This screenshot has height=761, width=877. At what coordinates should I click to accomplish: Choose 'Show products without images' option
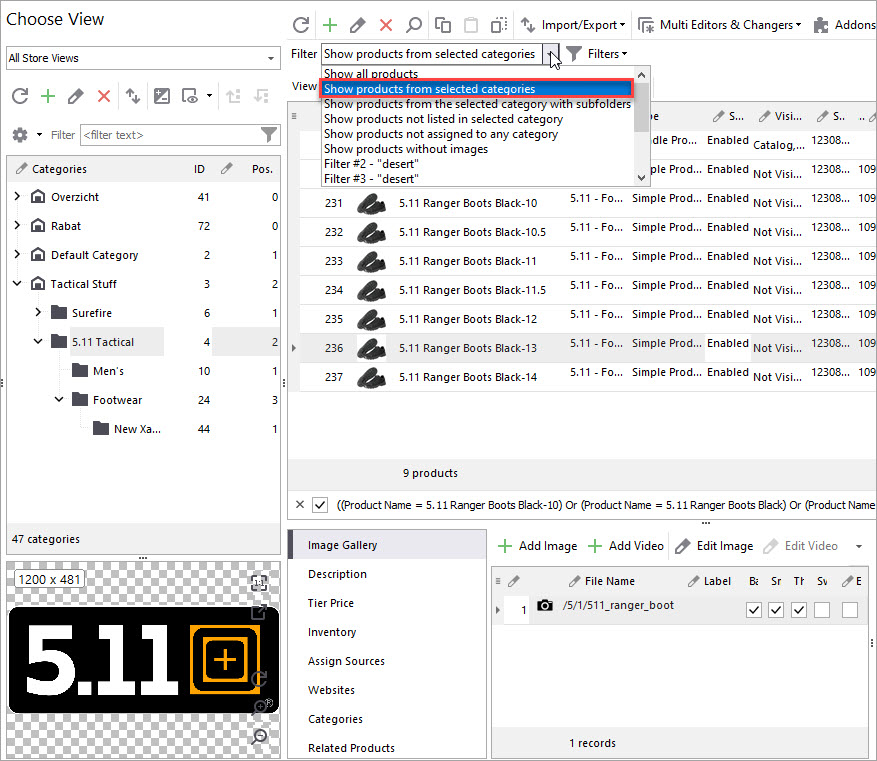(x=406, y=149)
